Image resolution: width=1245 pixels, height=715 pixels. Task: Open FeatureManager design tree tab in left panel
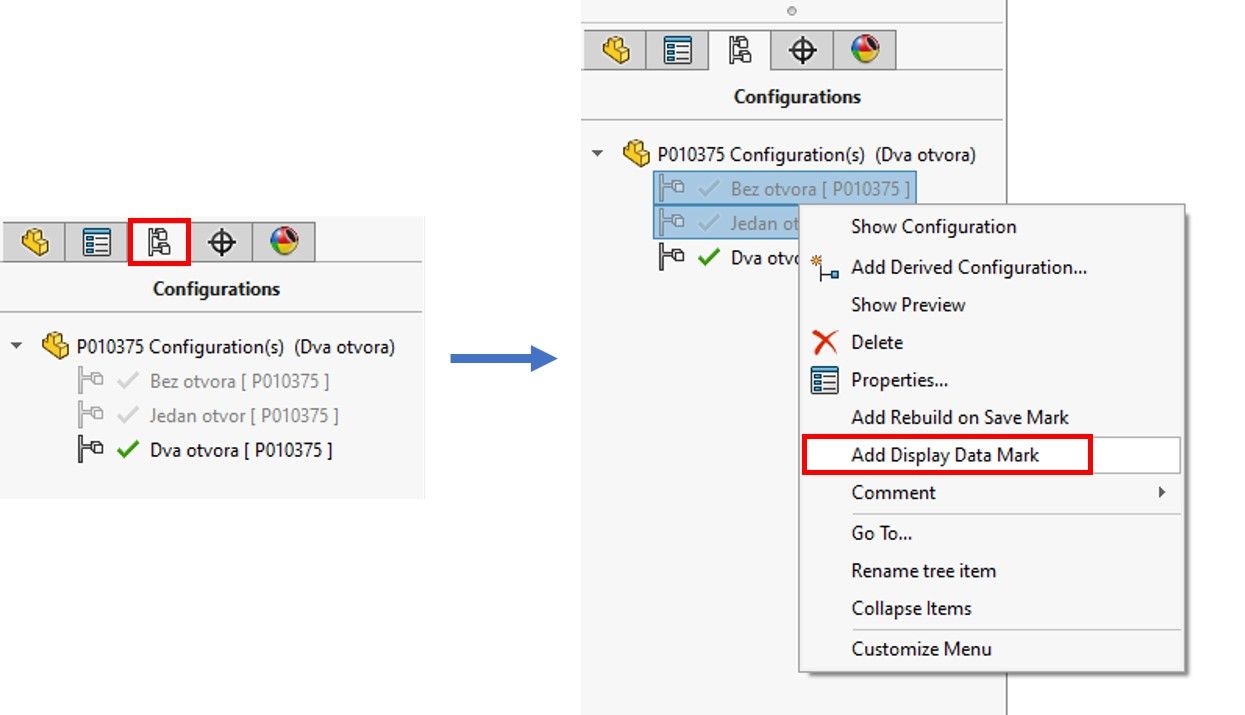35,242
